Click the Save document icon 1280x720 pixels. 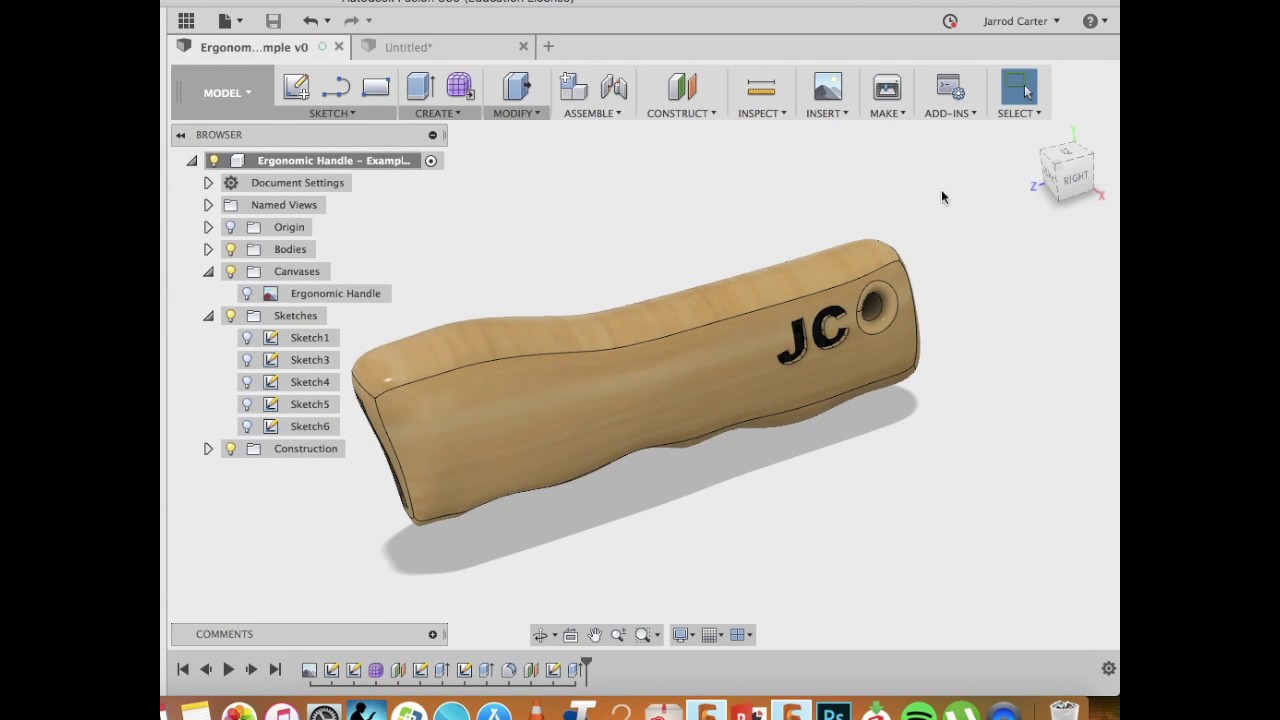point(273,20)
